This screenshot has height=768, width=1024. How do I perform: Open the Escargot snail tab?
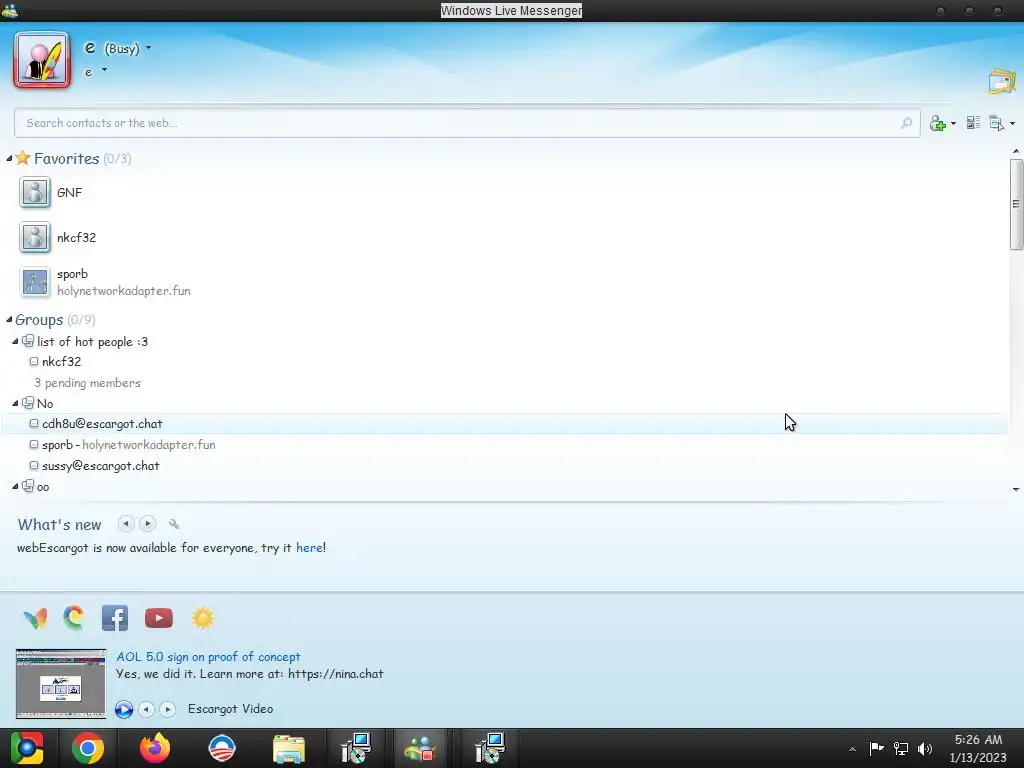pyautogui.click(x=74, y=618)
